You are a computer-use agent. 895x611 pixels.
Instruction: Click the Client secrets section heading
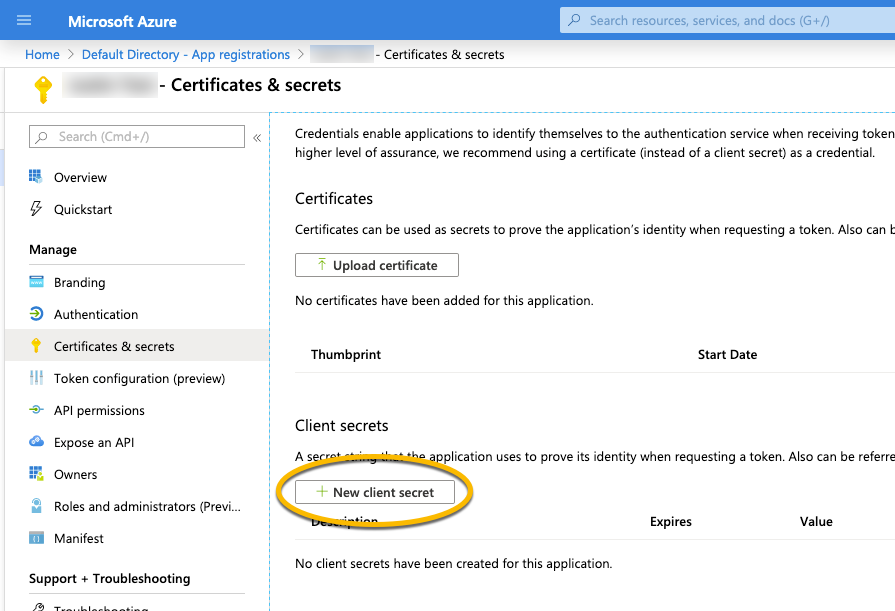pyautogui.click(x=341, y=426)
